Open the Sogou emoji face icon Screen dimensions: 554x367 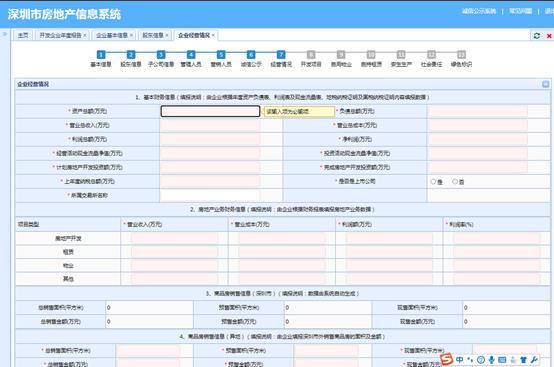coord(481,360)
